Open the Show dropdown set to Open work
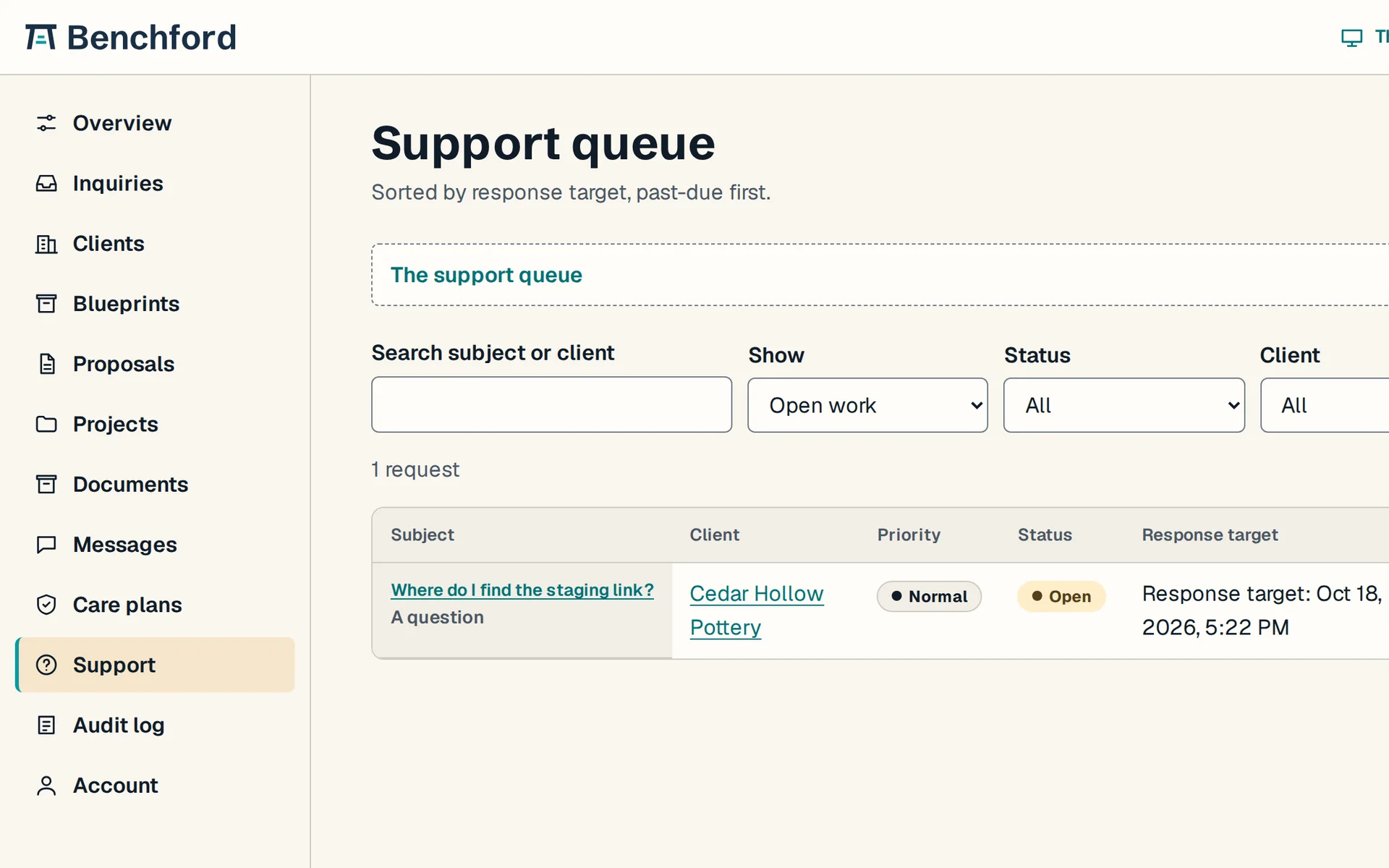The image size is (1389, 868). pos(867,405)
